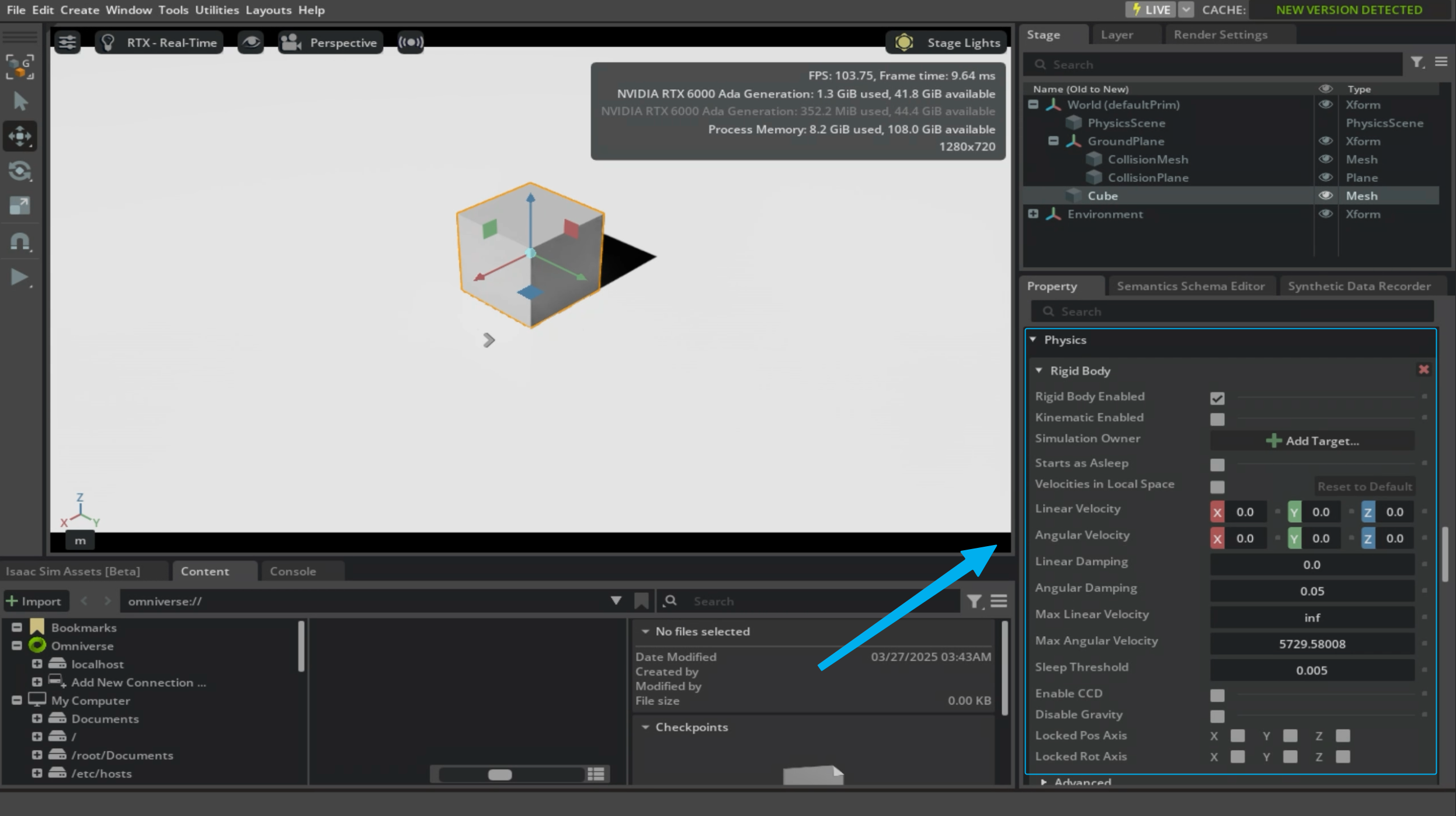Image resolution: width=1456 pixels, height=816 pixels.
Task: Click the Reset to Default button
Action: tap(1364, 486)
